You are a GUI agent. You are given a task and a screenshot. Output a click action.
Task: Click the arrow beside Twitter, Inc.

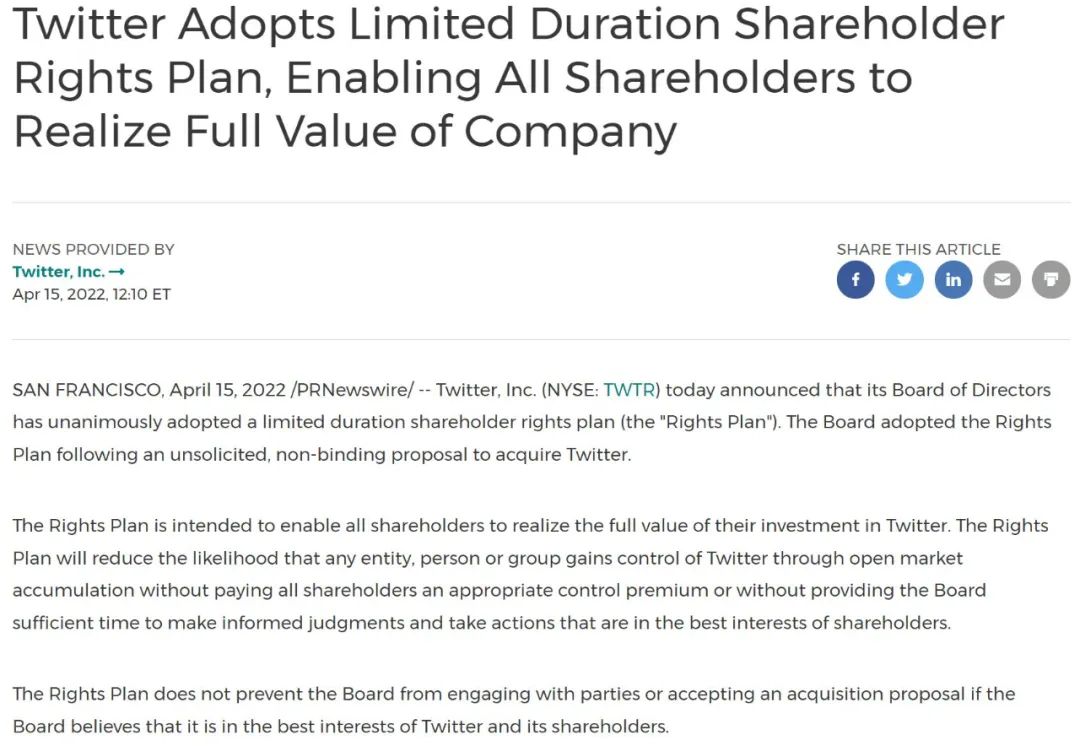point(117,272)
